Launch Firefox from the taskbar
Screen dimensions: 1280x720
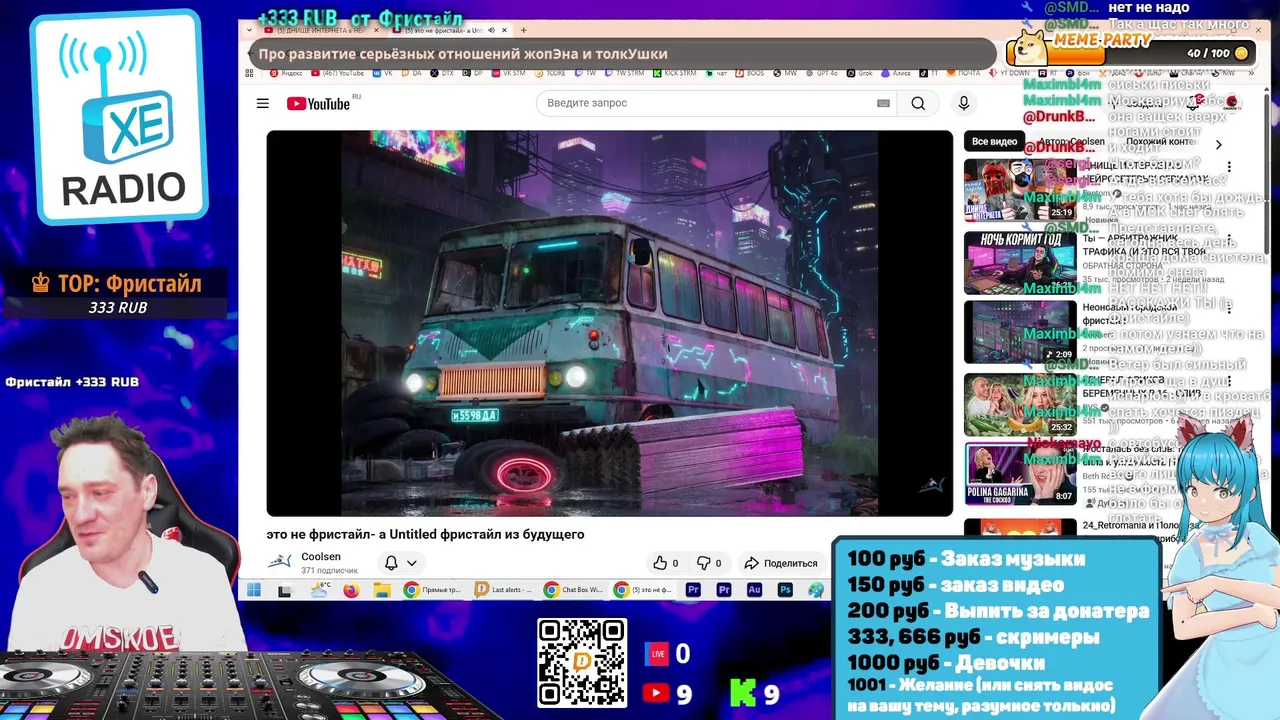(x=351, y=590)
